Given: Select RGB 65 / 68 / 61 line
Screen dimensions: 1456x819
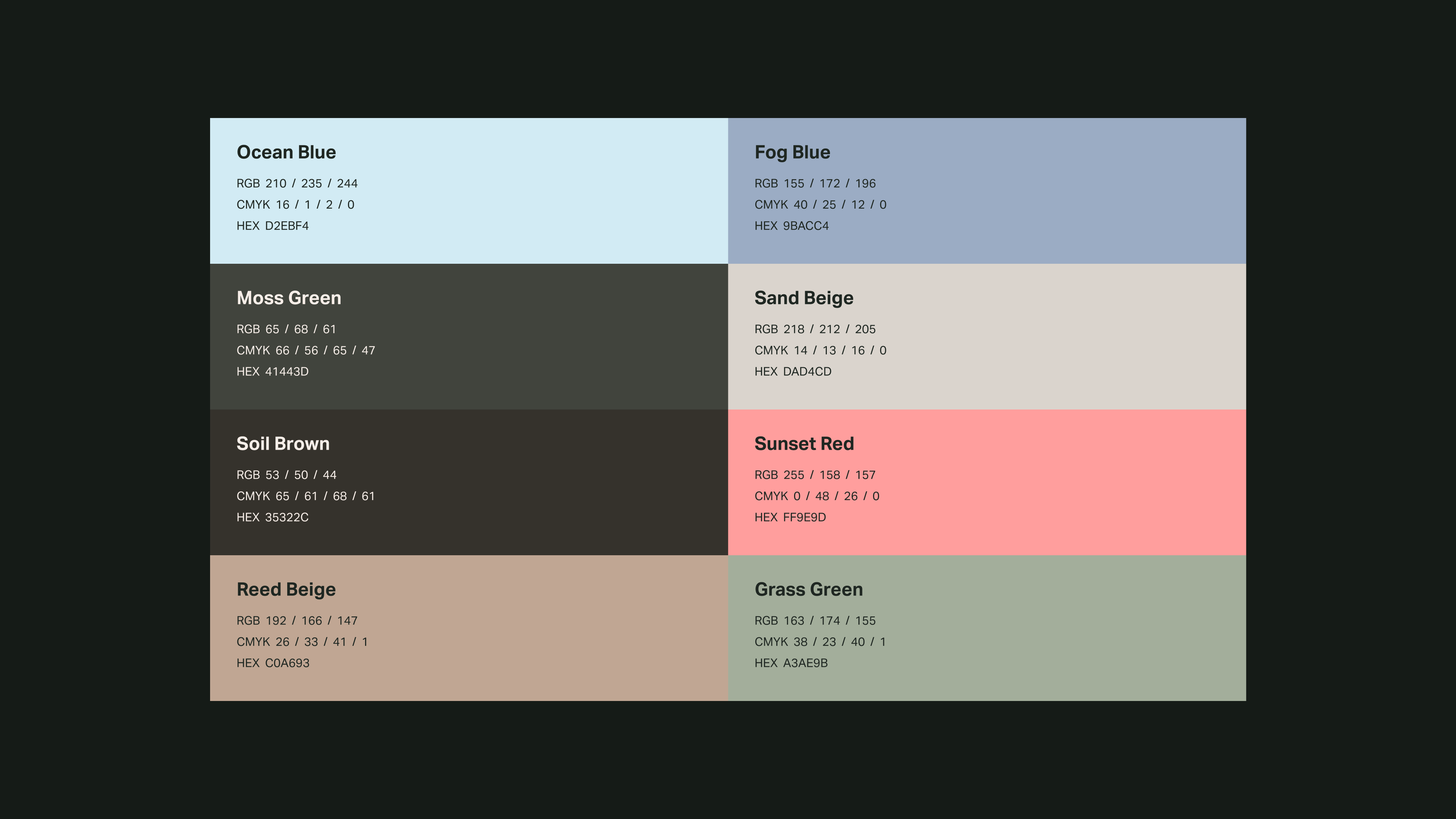Looking at the screenshot, I should (286, 329).
